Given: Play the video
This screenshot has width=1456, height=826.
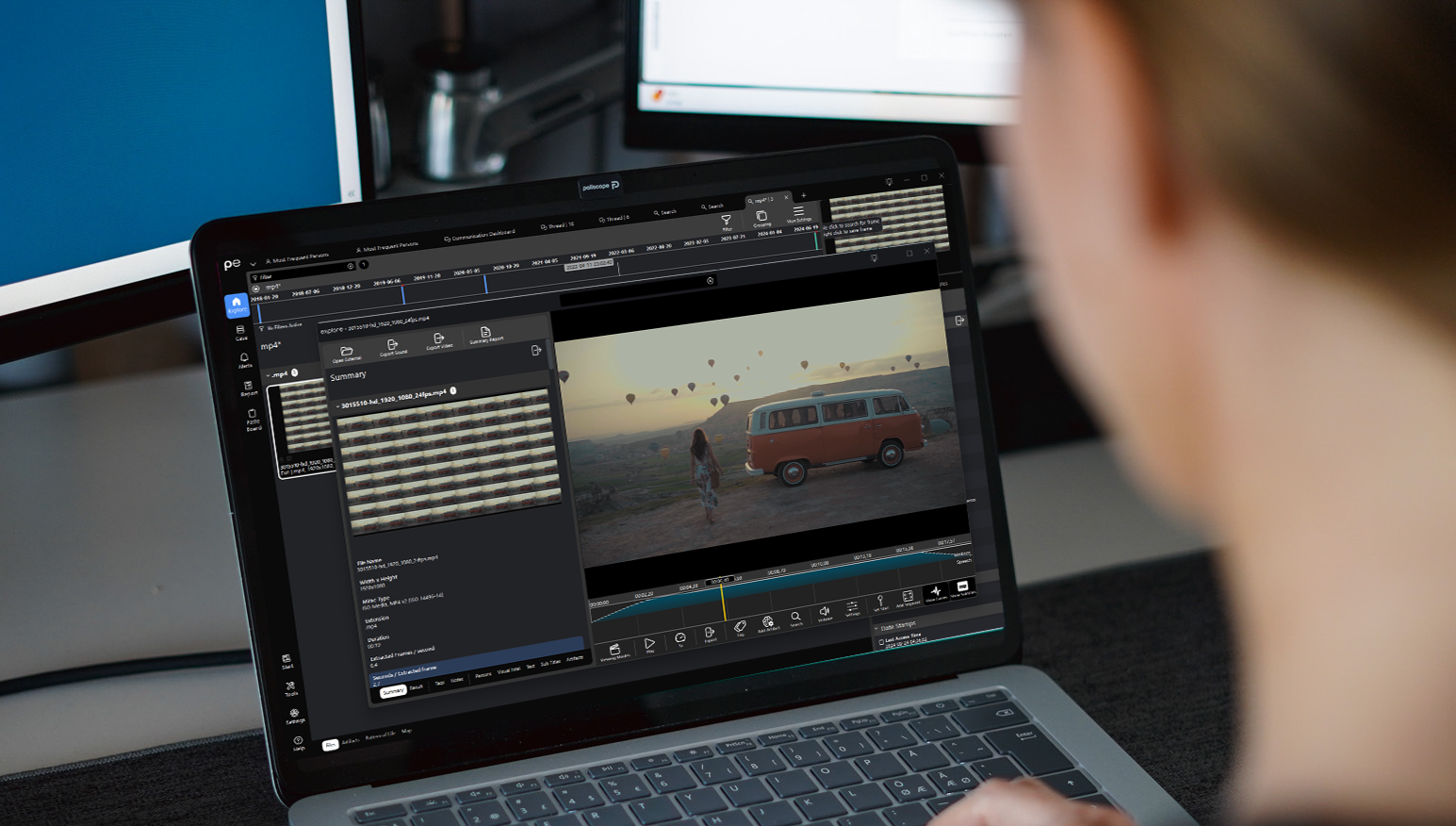Looking at the screenshot, I should click(x=649, y=645).
